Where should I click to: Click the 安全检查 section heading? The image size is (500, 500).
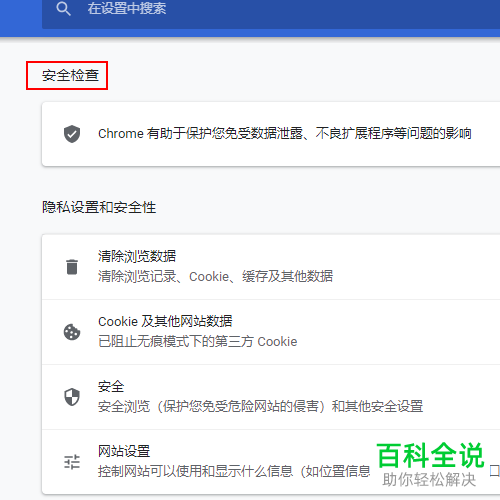70,75
